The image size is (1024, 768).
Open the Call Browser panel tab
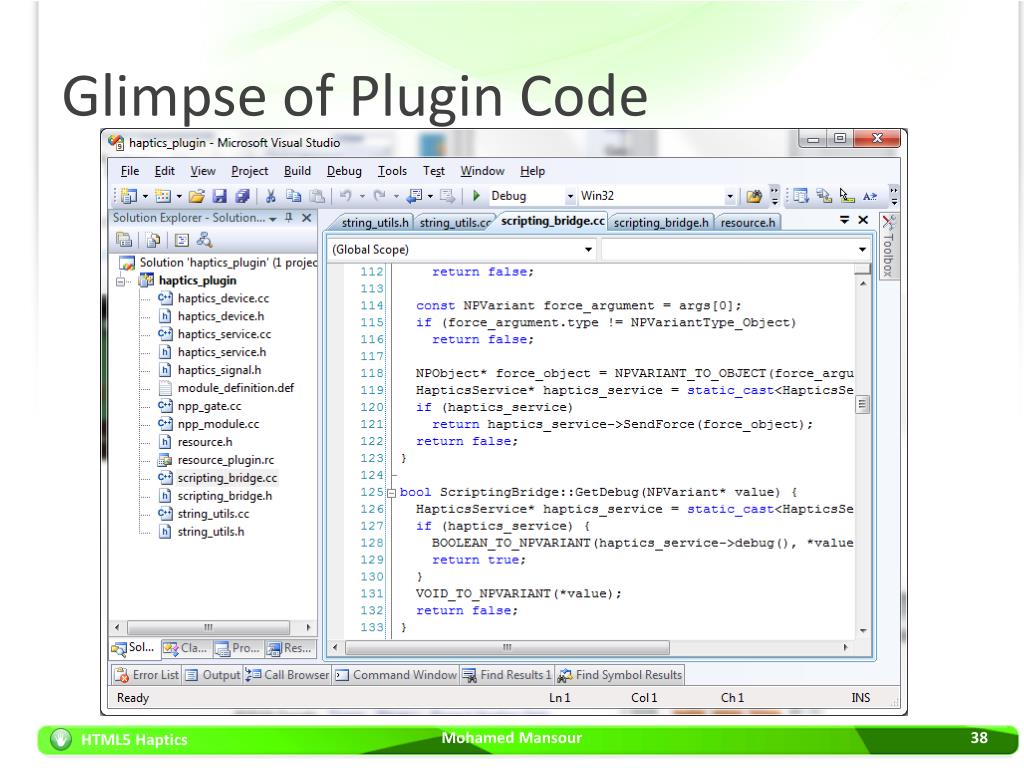click(x=287, y=675)
